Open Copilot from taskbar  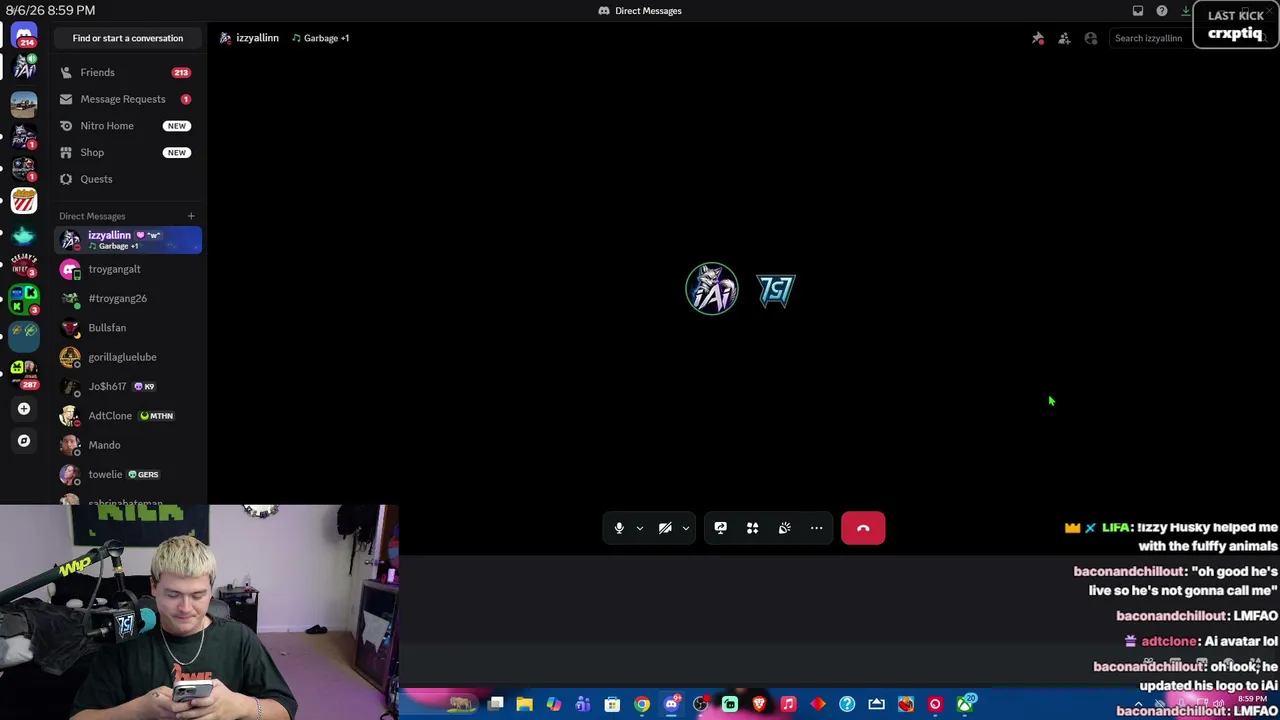pos(554,705)
